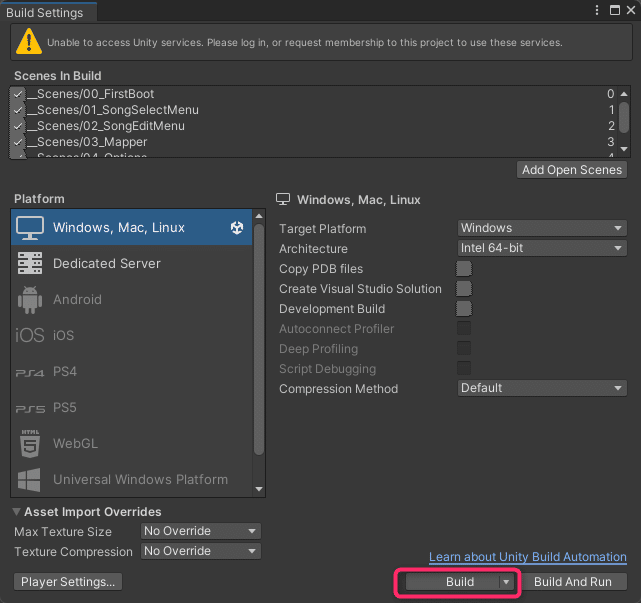Click the scenes list scroll up arrow
641x603 pixels.
point(624,94)
